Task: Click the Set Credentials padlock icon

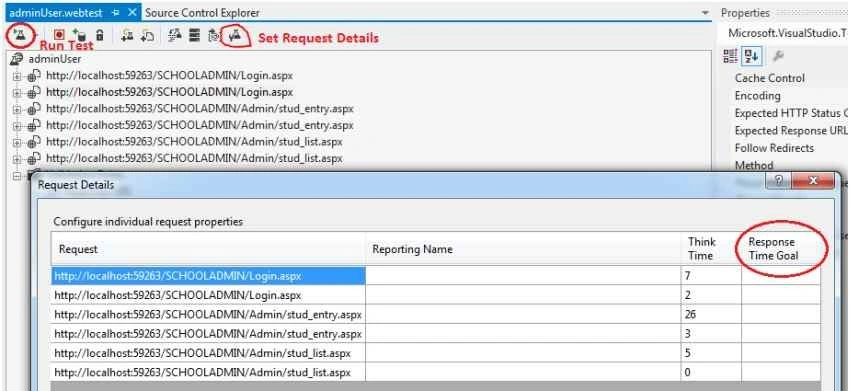Action: [x=100, y=36]
